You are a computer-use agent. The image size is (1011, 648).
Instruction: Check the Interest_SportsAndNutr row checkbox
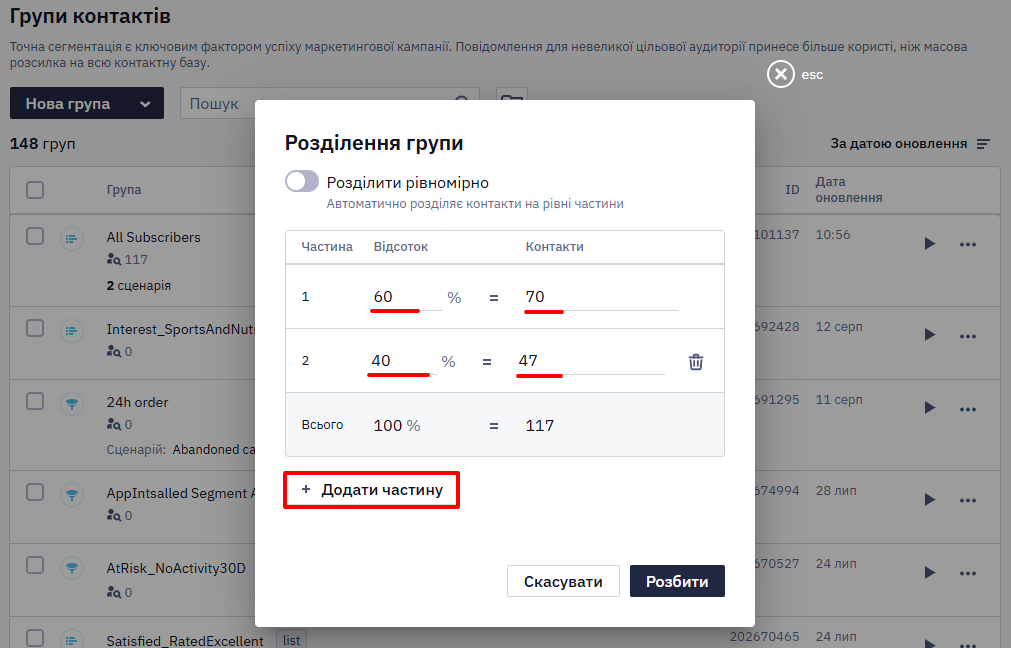35,328
